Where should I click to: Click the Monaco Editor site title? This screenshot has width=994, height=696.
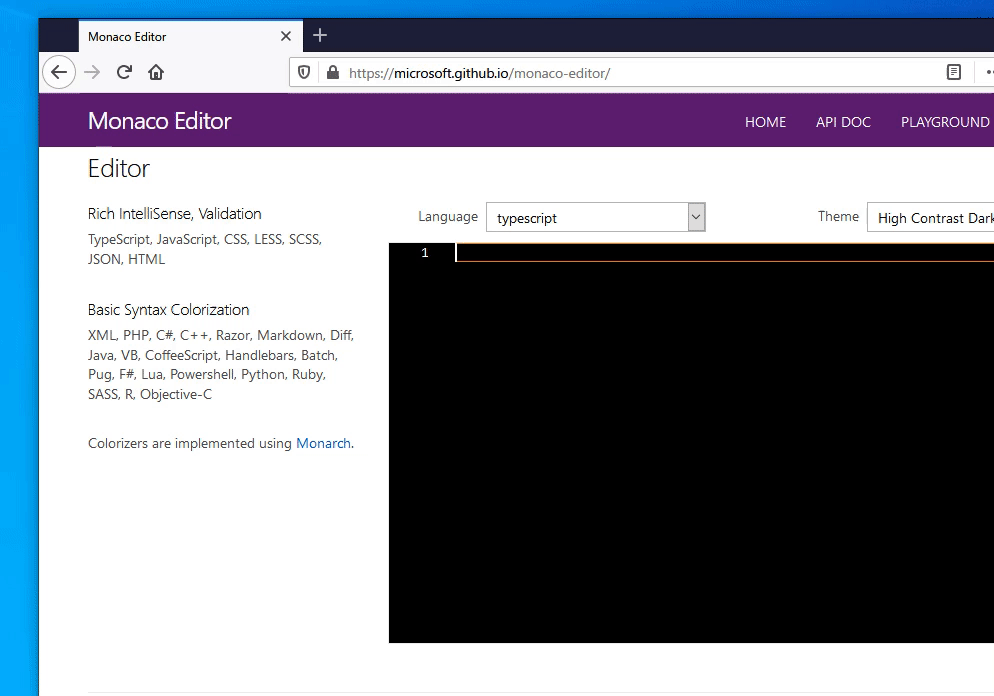(x=160, y=120)
